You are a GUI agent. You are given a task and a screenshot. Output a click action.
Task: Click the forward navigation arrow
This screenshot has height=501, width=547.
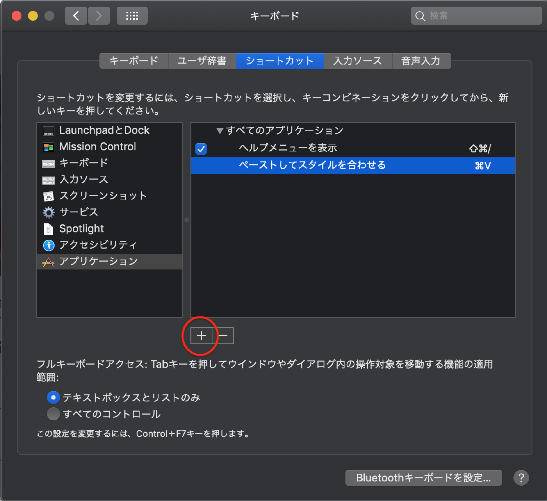click(99, 16)
